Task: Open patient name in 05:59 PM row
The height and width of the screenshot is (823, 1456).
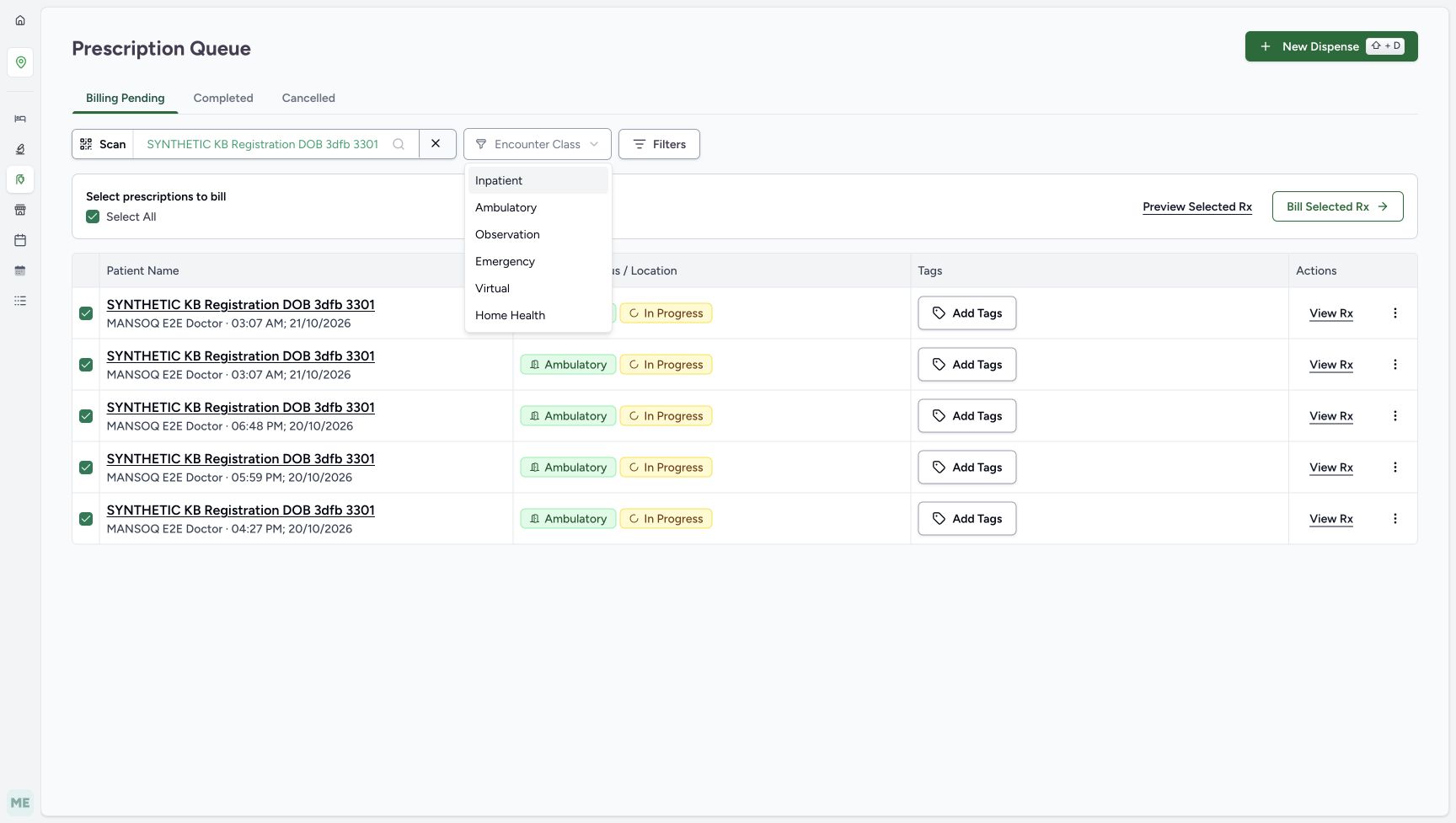Action: pyautogui.click(x=241, y=459)
